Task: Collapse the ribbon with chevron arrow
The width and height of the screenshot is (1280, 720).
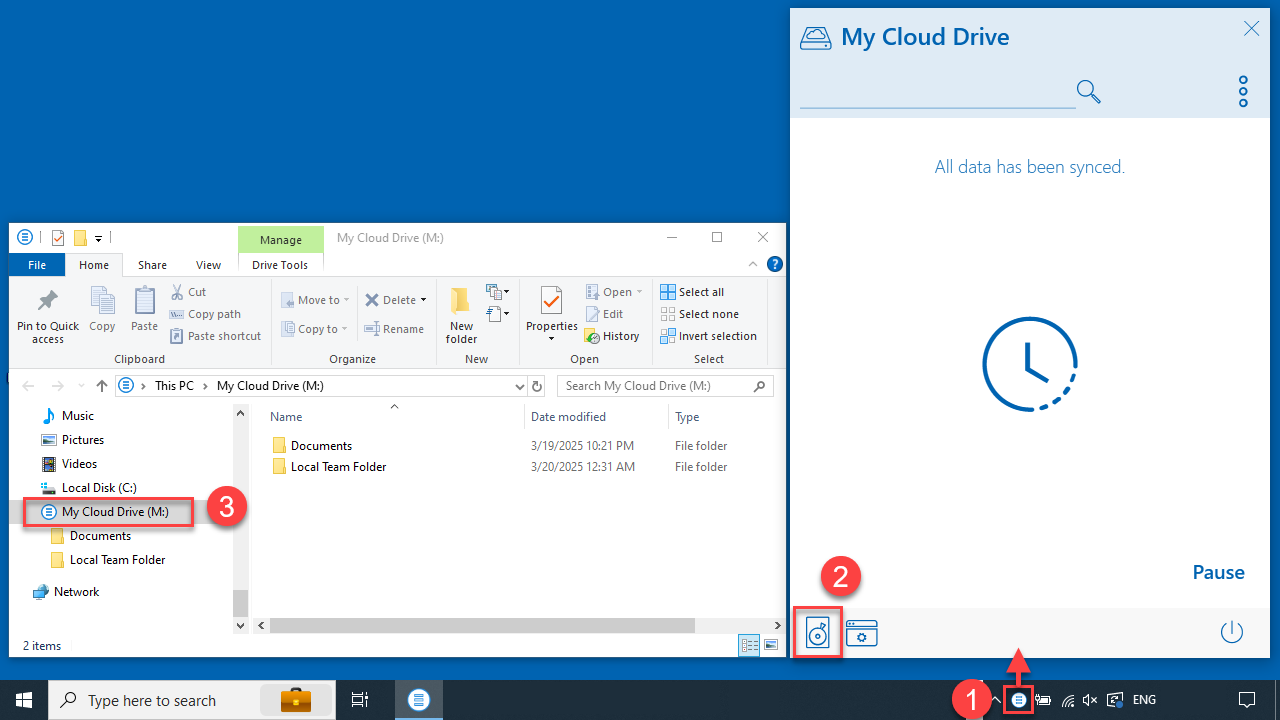Action: (753, 265)
